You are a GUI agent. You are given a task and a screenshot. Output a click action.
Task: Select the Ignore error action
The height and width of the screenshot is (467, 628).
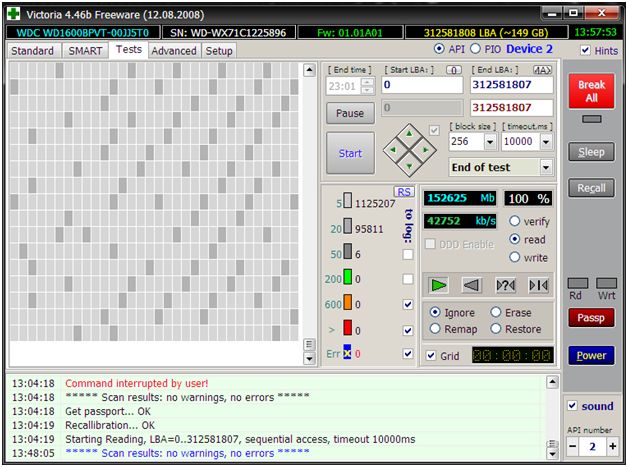point(435,312)
